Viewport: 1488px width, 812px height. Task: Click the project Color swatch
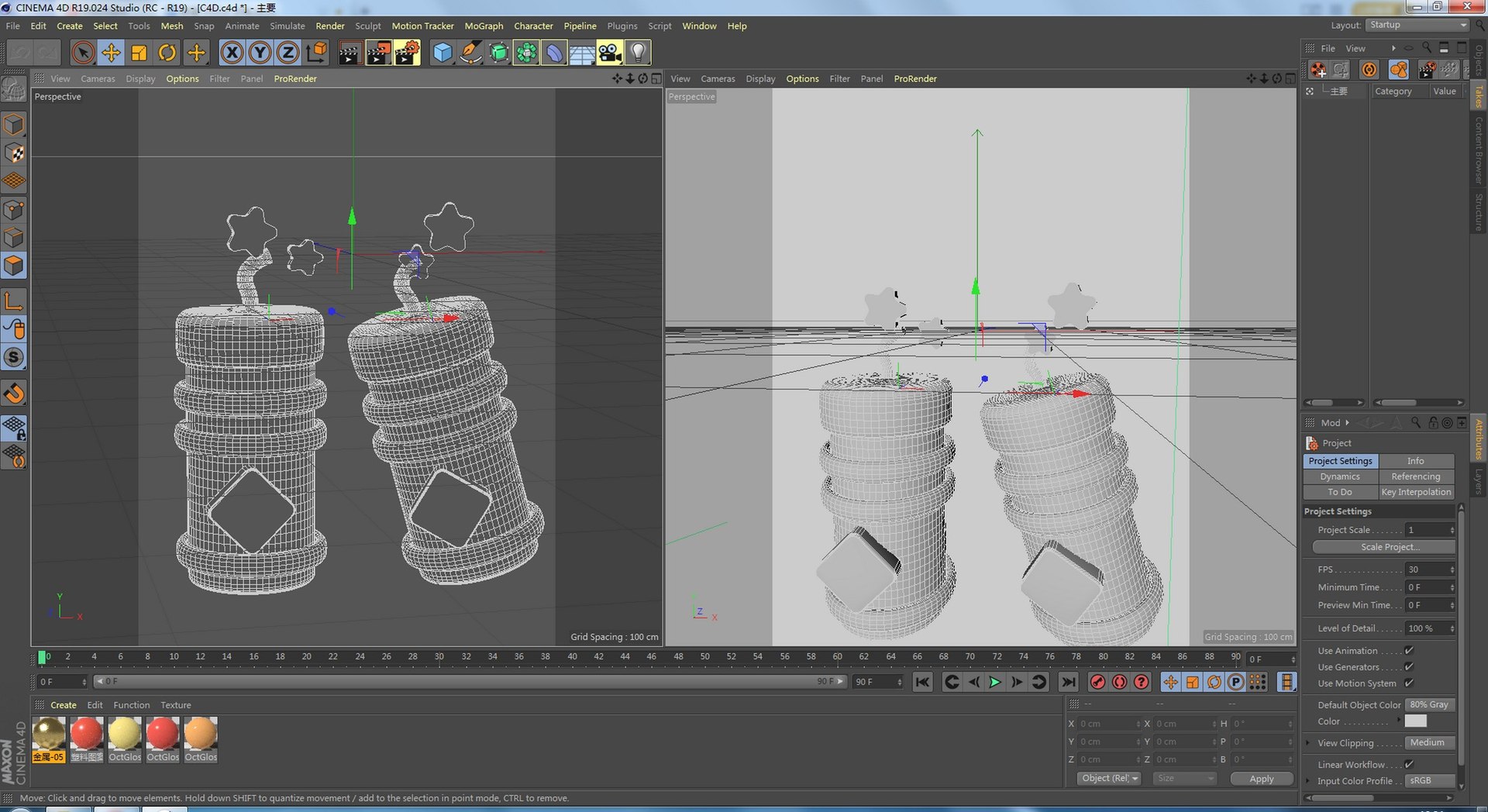tap(1415, 721)
